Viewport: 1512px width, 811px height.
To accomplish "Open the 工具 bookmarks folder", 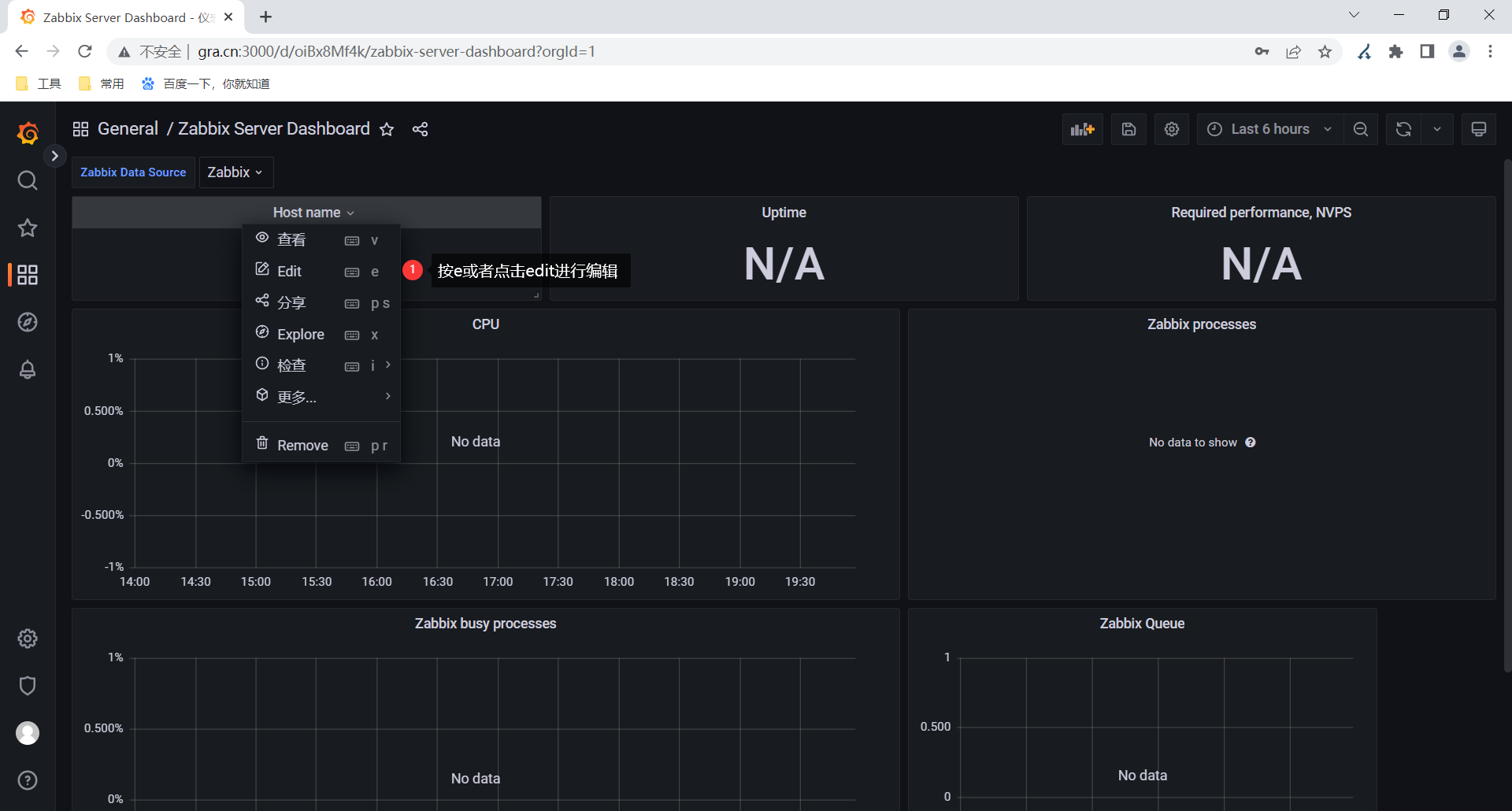I will click(39, 83).
